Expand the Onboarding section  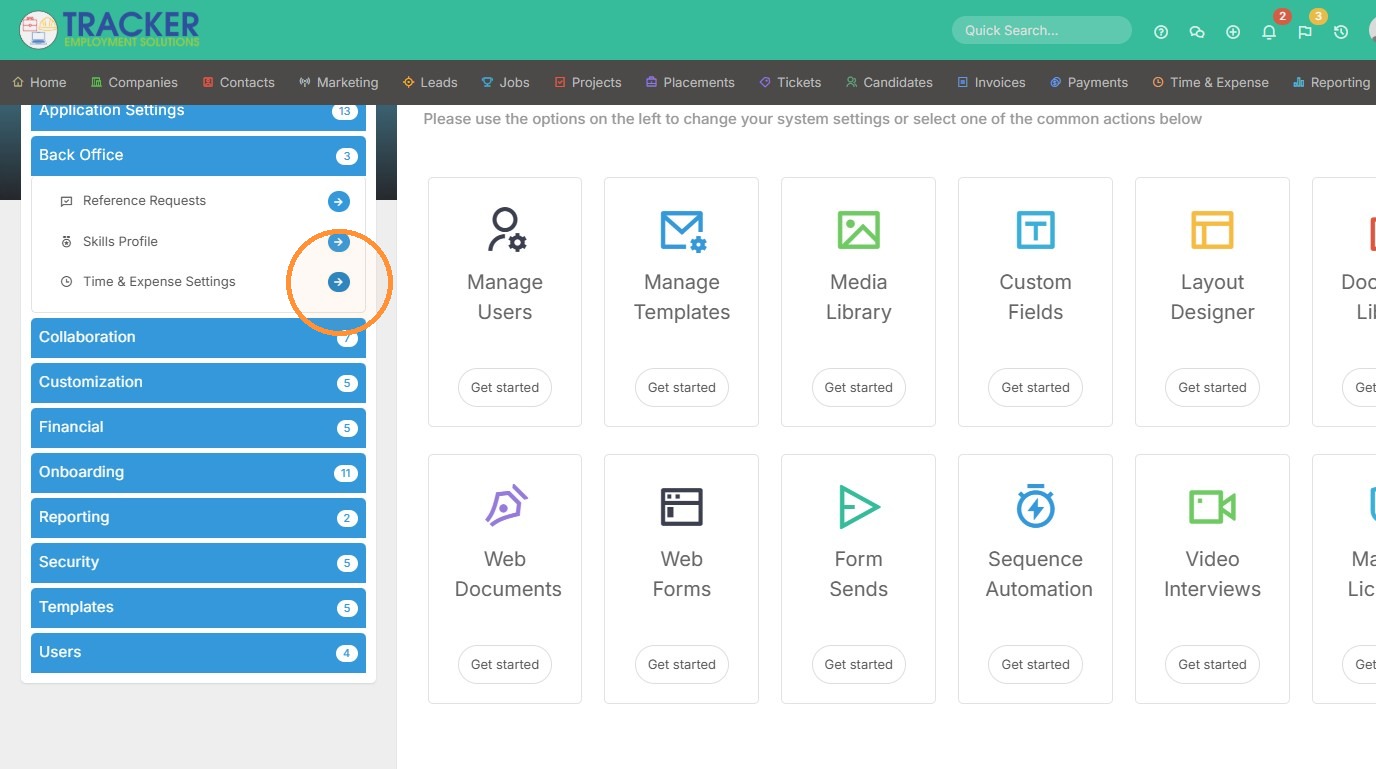[198, 473]
